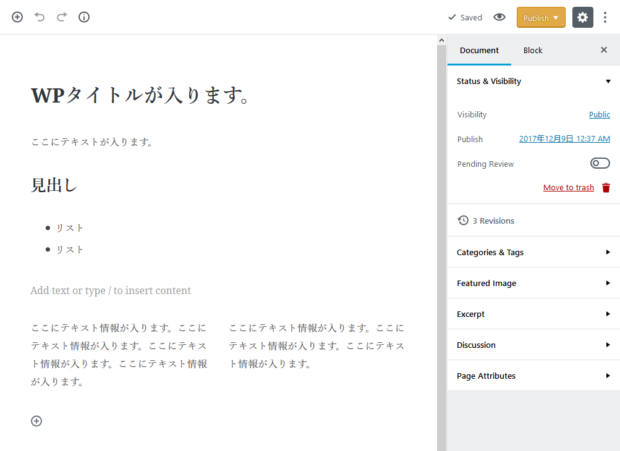Click the post title WPタイトルが入ります。
The height and width of the screenshot is (451, 620).
(x=140, y=95)
